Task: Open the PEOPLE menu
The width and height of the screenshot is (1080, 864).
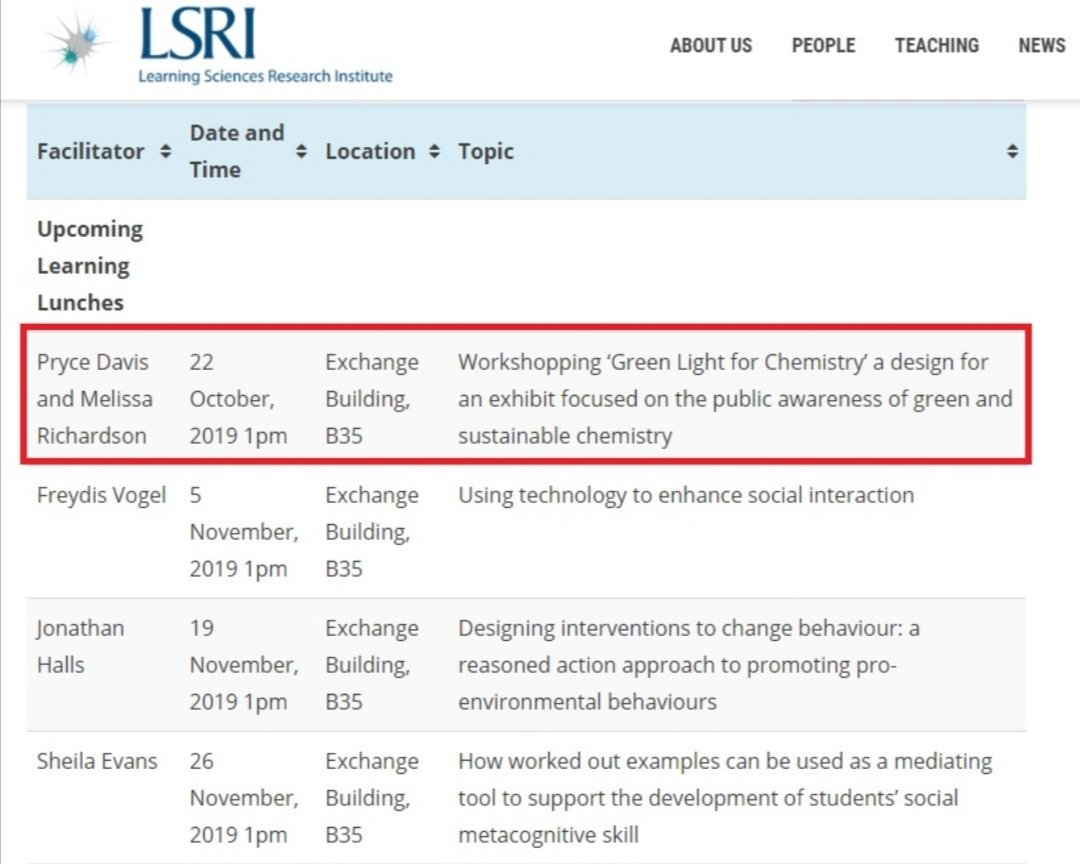Action: click(x=823, y=45)
